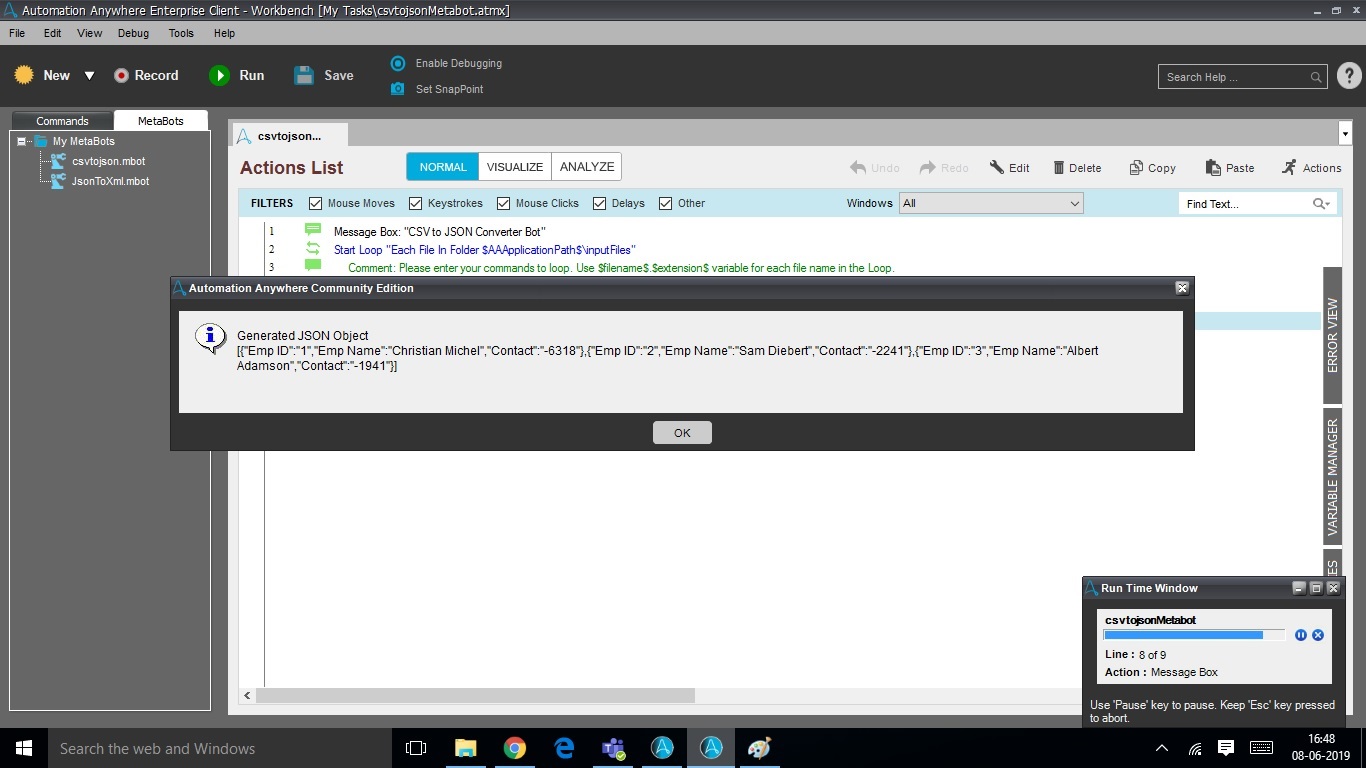Viewport: 1366px width, 768px height.
Task: Click the Search Help magnifier icon
Action: point(1316,77)
